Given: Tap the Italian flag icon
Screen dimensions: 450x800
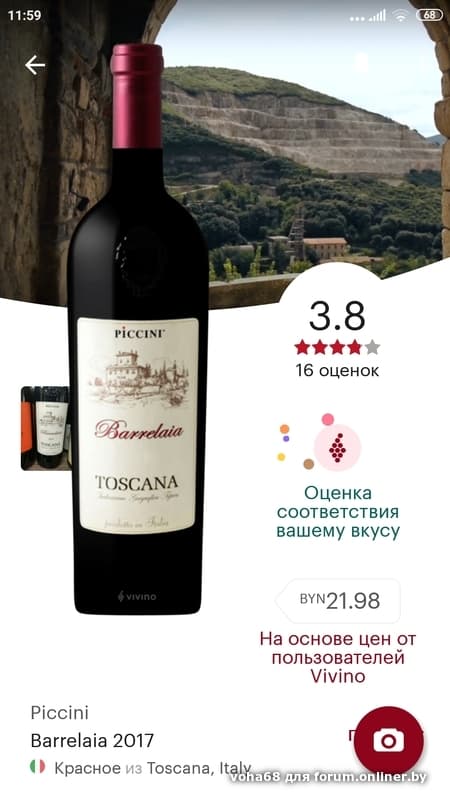Looking at the screenshot, I should pos(37,767).
